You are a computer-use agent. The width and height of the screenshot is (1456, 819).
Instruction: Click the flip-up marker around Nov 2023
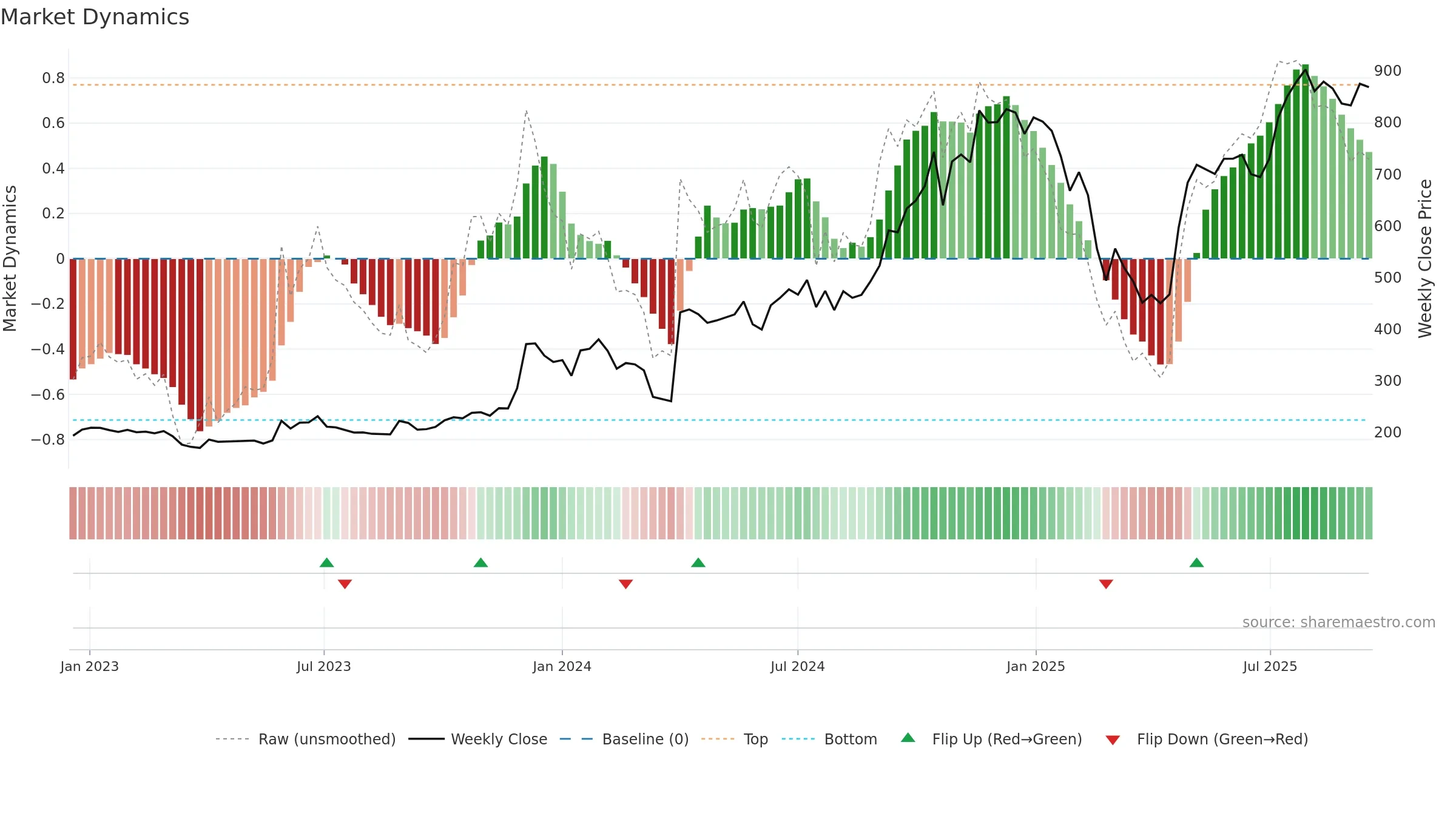[x=480, y=562]
